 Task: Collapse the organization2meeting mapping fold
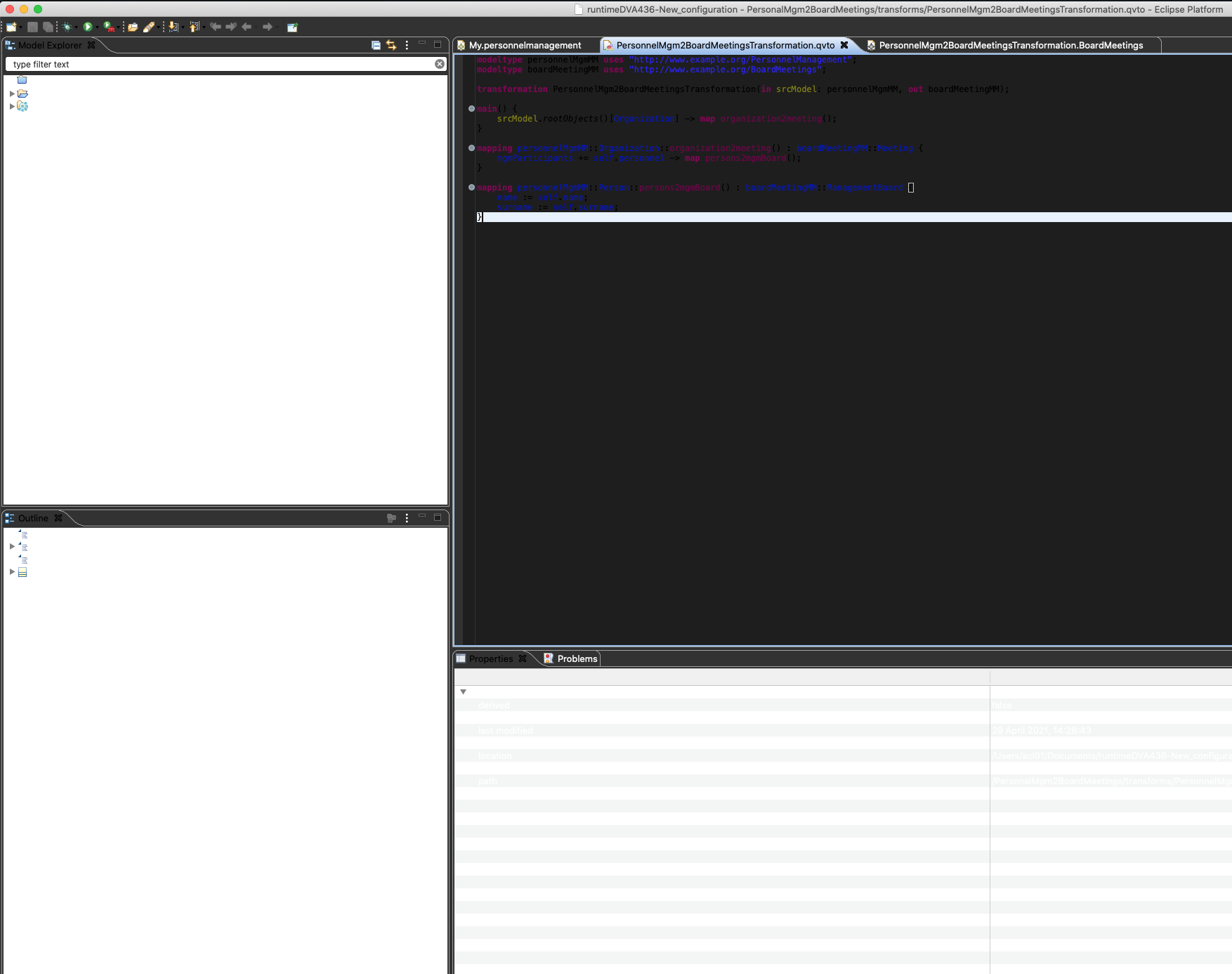471,148
